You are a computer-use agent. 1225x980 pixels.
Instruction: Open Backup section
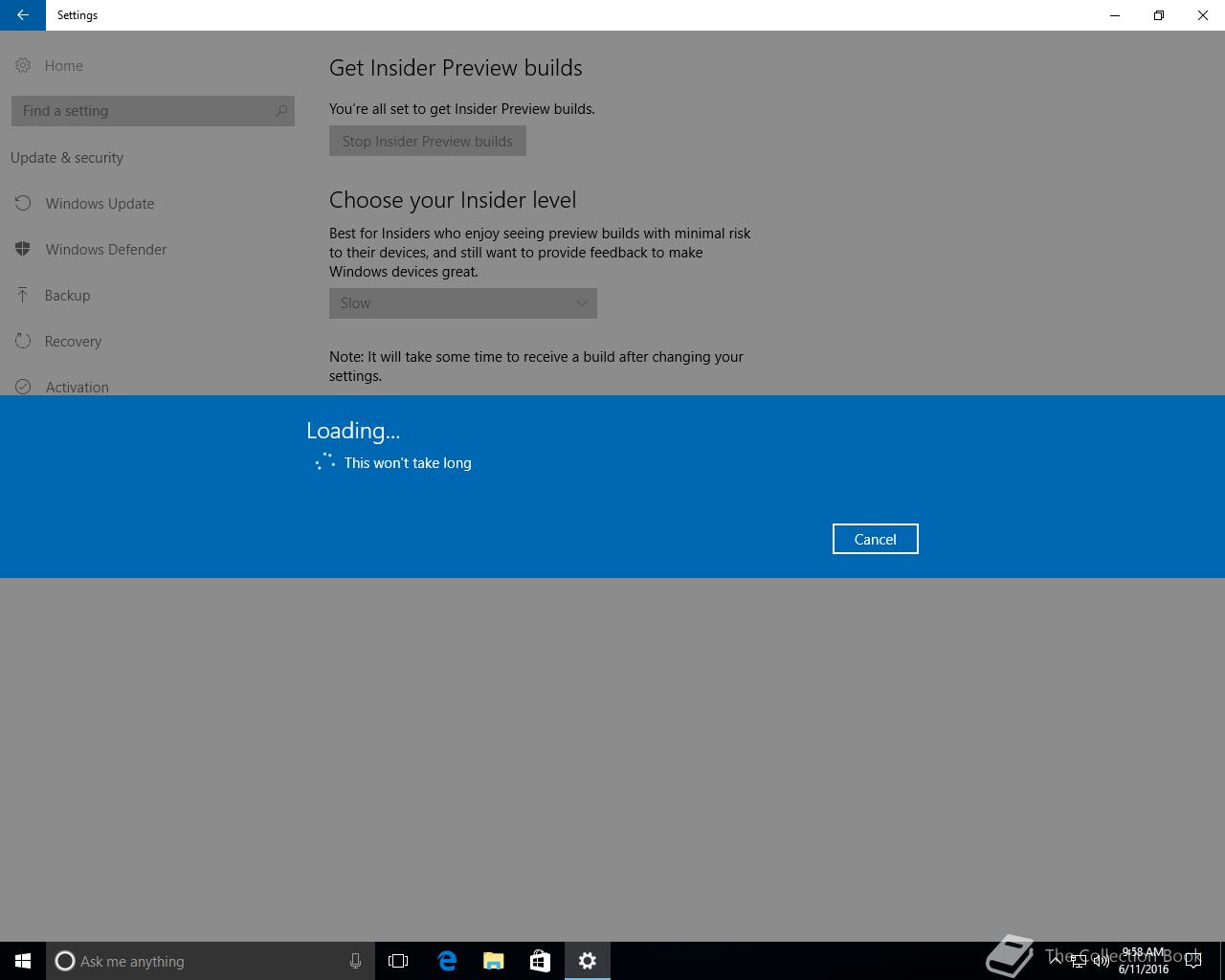tap(67, 295)
